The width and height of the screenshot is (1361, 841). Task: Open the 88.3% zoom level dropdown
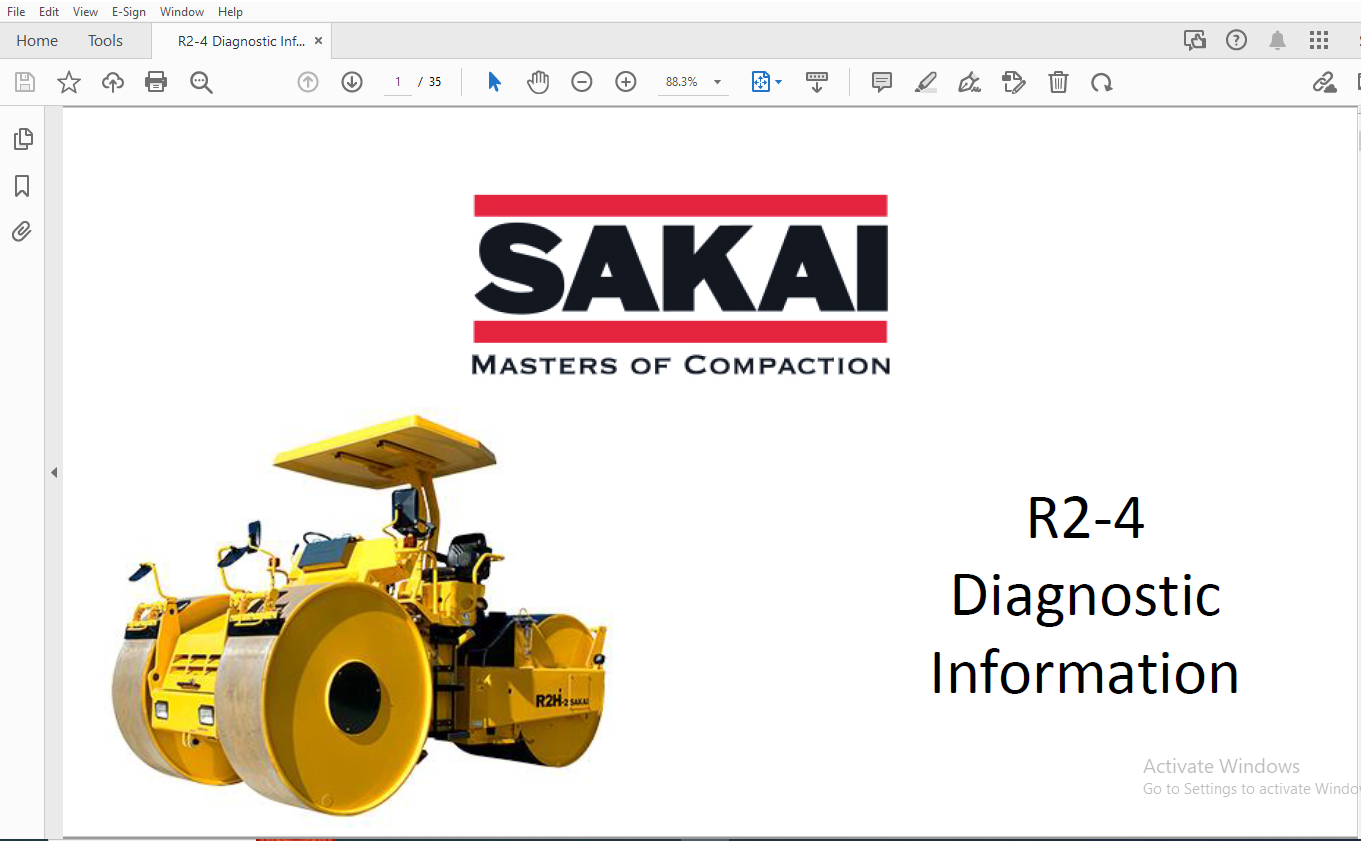693,82
